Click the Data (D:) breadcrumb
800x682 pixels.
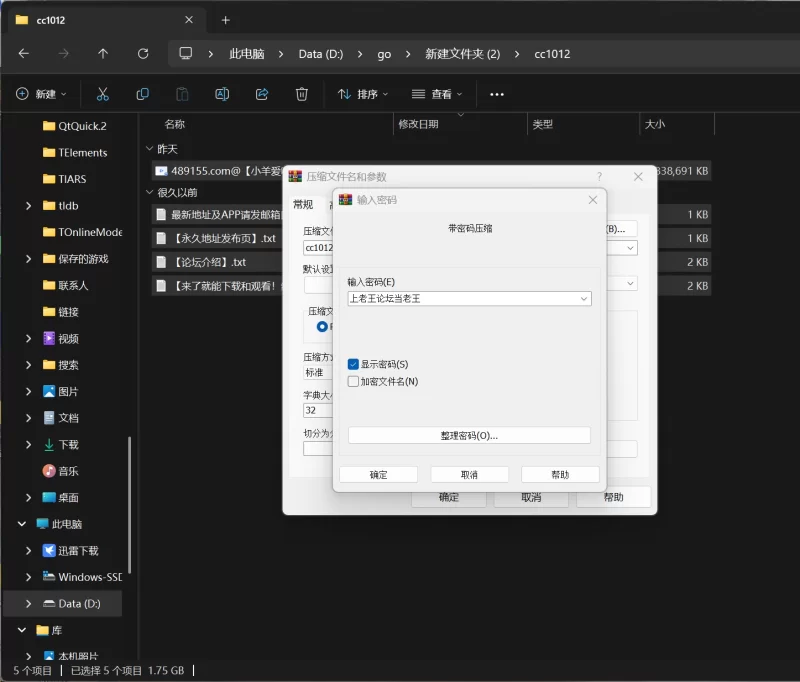[x=321, y=54]
